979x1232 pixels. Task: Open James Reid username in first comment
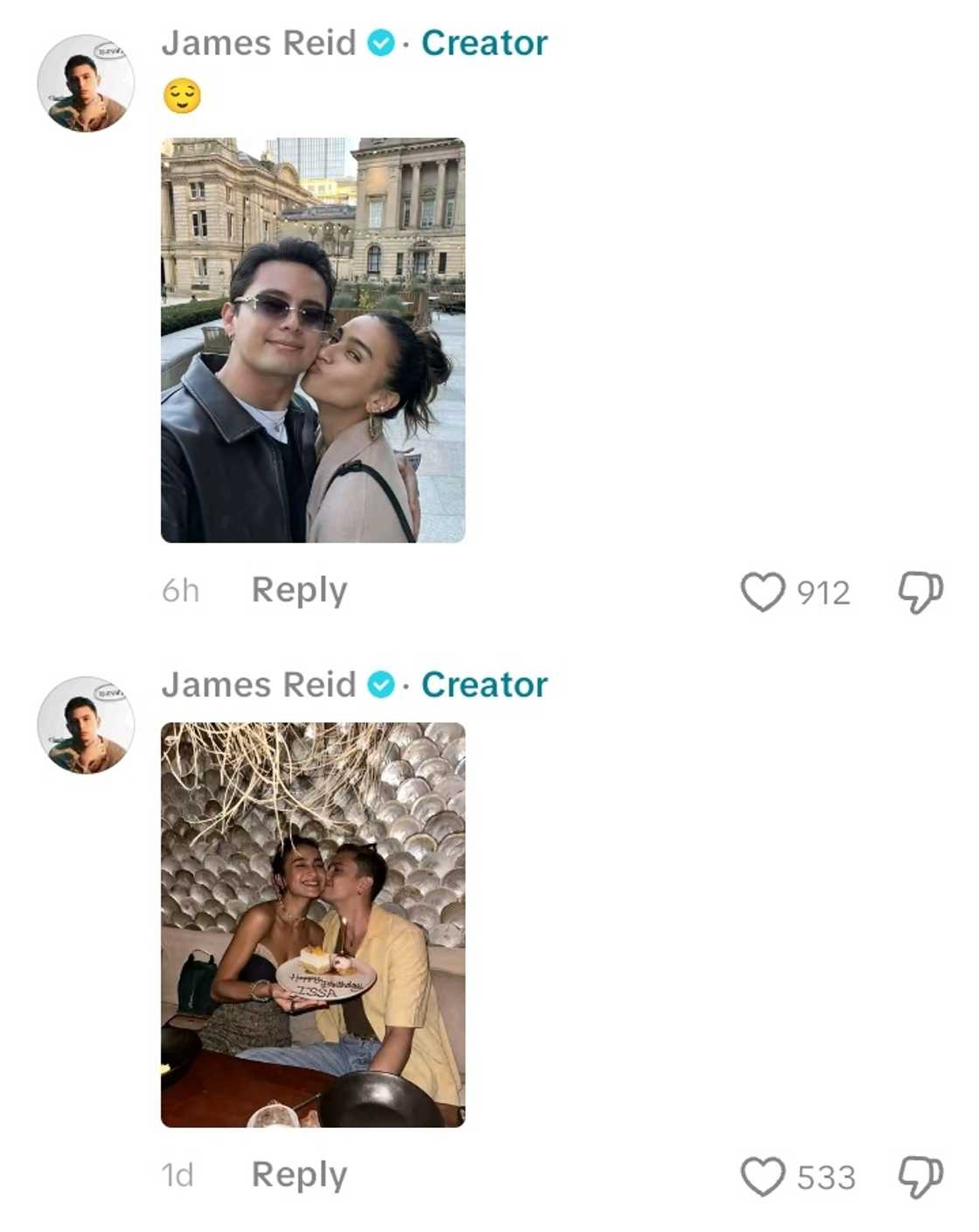click(x=259, y=43)
